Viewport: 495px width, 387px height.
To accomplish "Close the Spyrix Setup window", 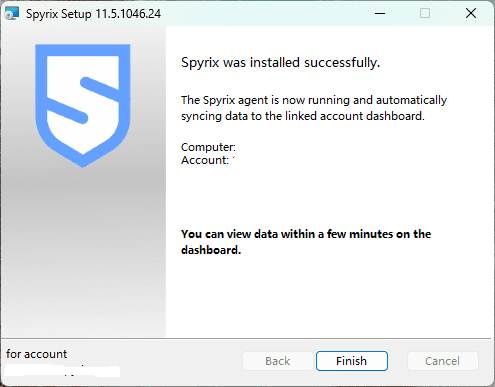I will (471, 13).
